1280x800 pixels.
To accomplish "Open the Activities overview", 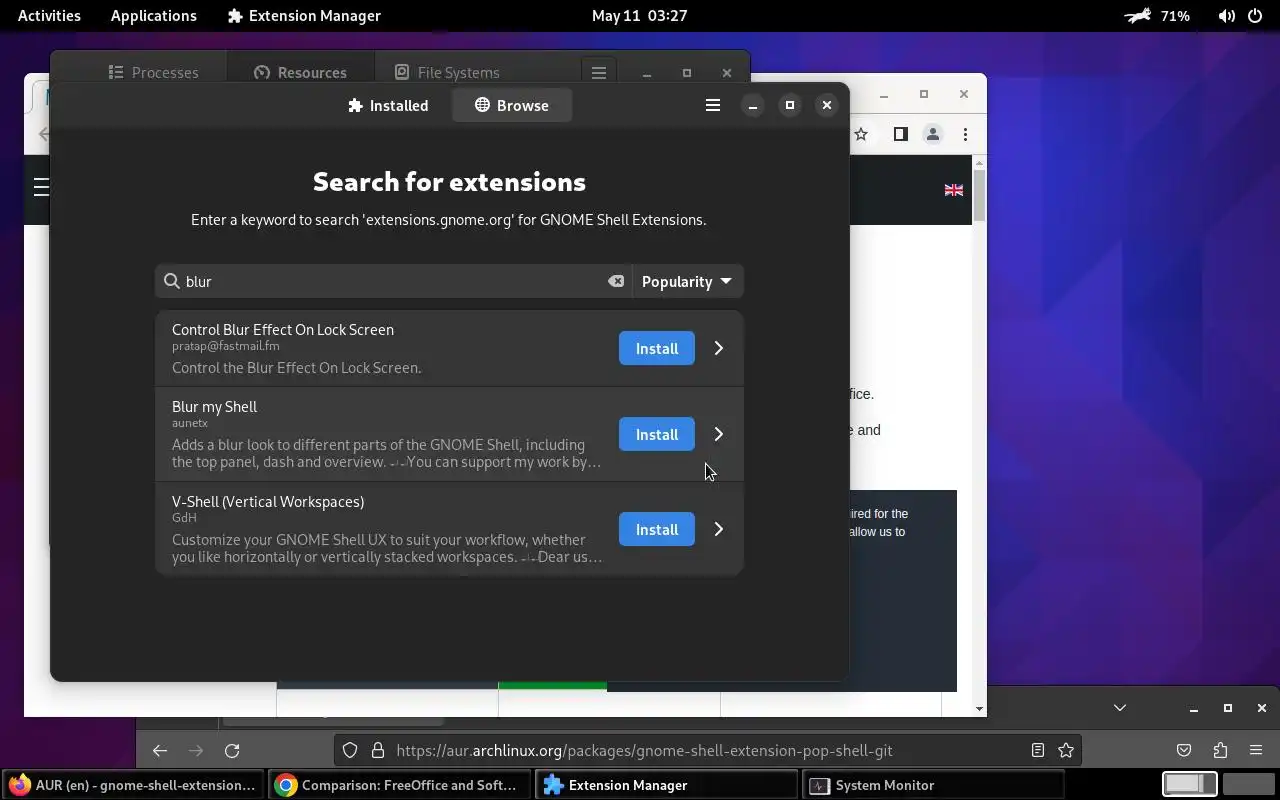I will 49,16.
